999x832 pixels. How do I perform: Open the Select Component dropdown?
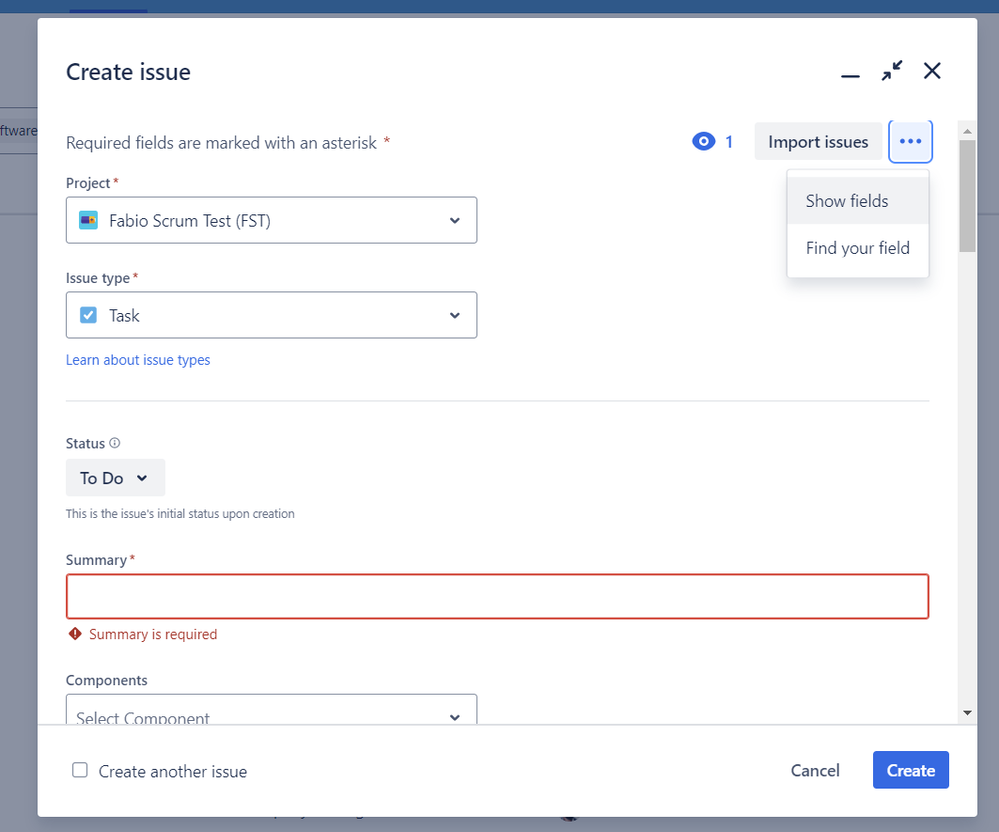coord(271,710)
